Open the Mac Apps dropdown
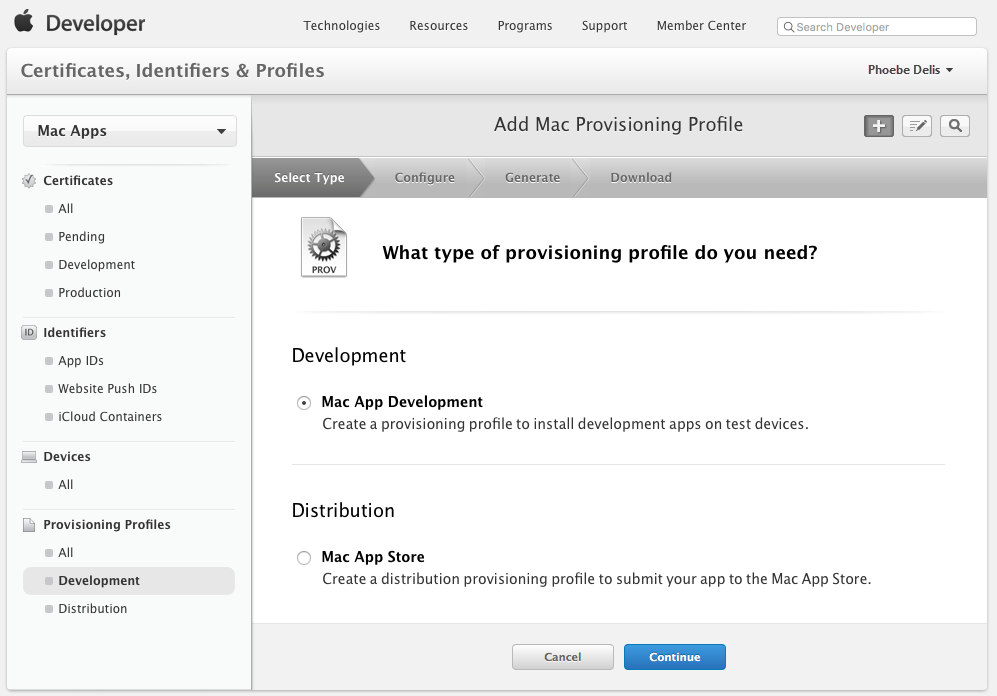The width and height of the screenshot is (997, 696). (129, 131)
